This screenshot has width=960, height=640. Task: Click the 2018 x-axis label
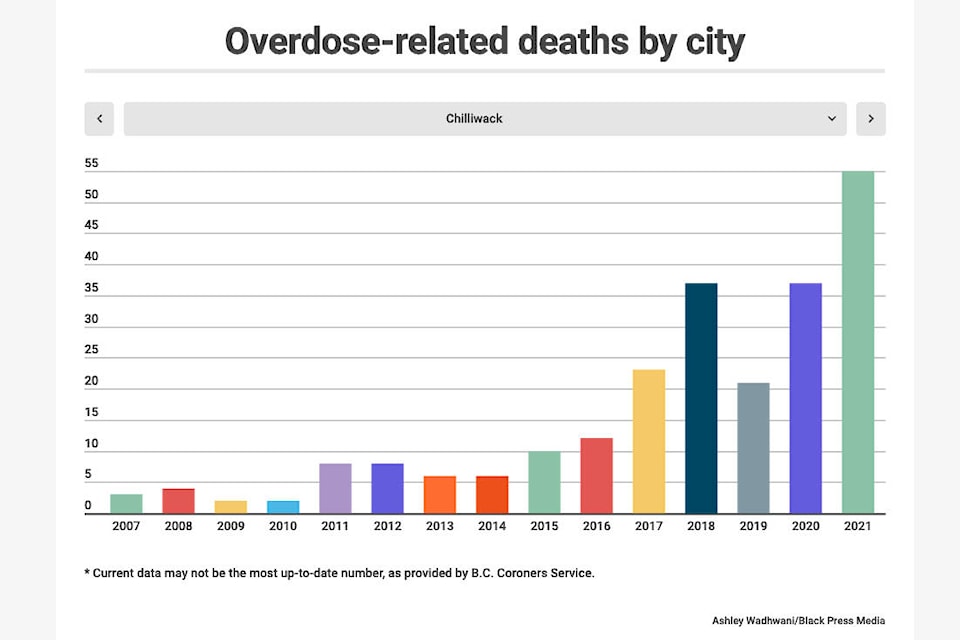[701, 526]
